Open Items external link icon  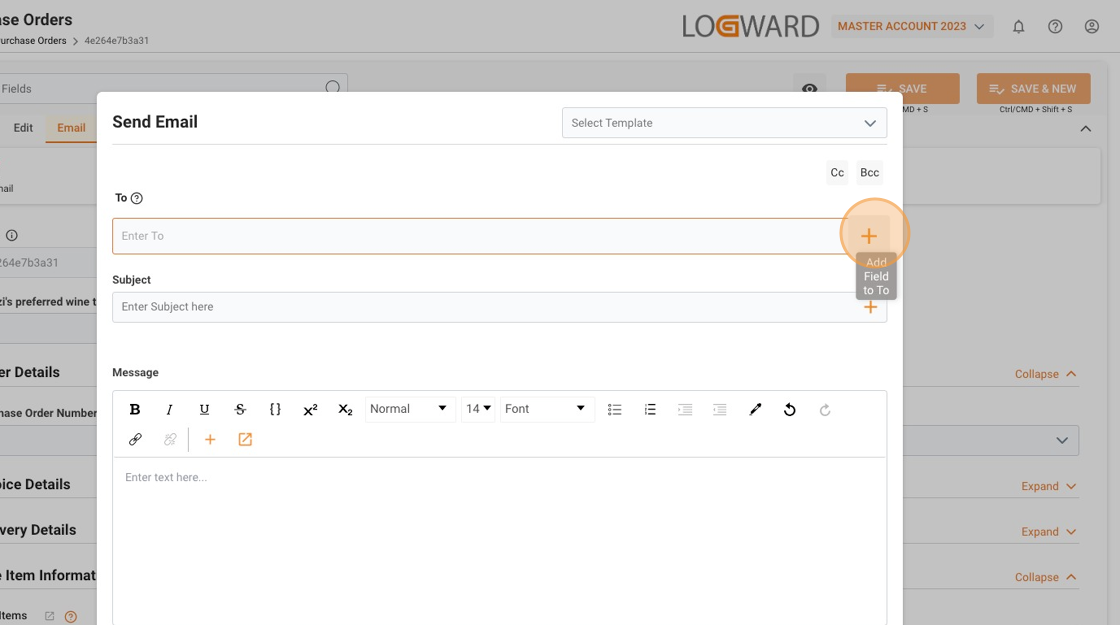click(49, 616)
